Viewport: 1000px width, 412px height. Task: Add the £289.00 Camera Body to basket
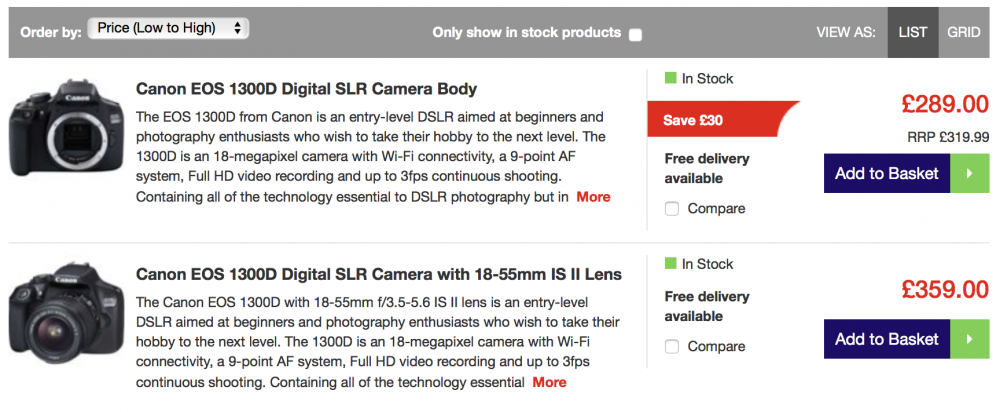coord(886,173)
